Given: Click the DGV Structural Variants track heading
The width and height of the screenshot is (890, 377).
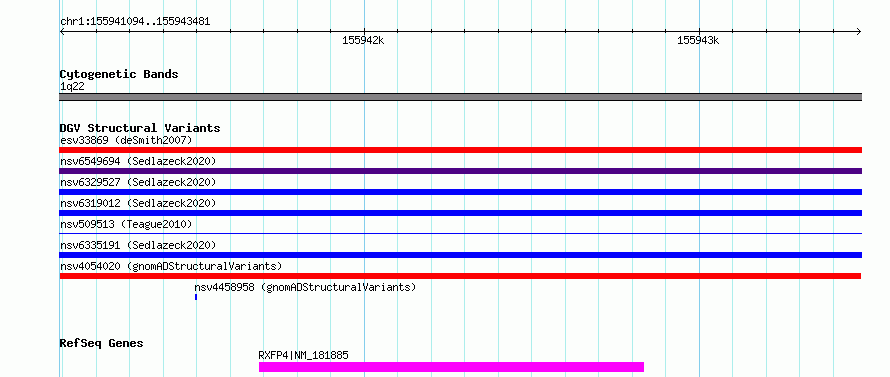Looking at the screenshot, I should pyautogui.click(x=140, y=128).
